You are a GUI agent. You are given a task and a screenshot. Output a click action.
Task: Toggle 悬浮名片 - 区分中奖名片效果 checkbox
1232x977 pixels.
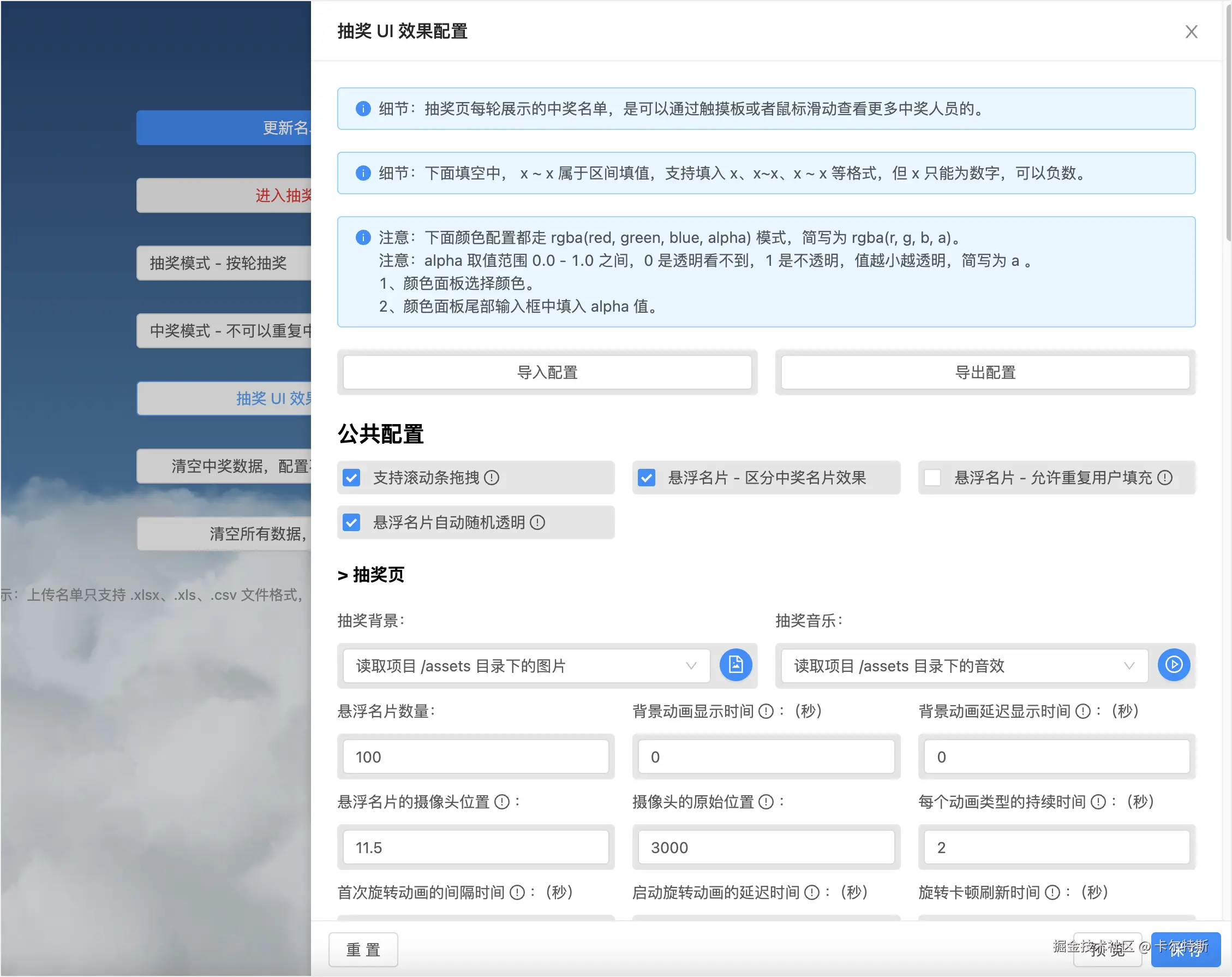[x=647, y=478]
